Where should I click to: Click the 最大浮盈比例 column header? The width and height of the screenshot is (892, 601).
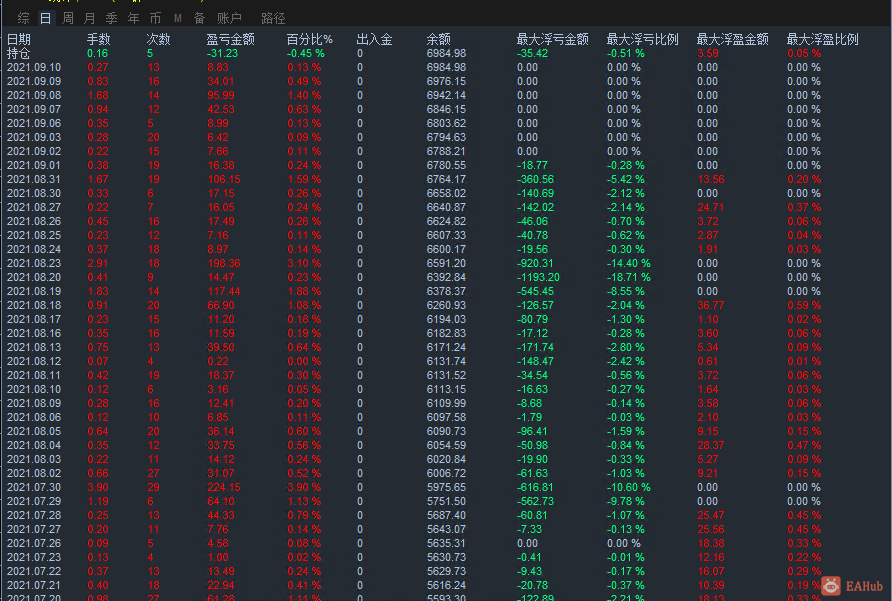point(823,39)
